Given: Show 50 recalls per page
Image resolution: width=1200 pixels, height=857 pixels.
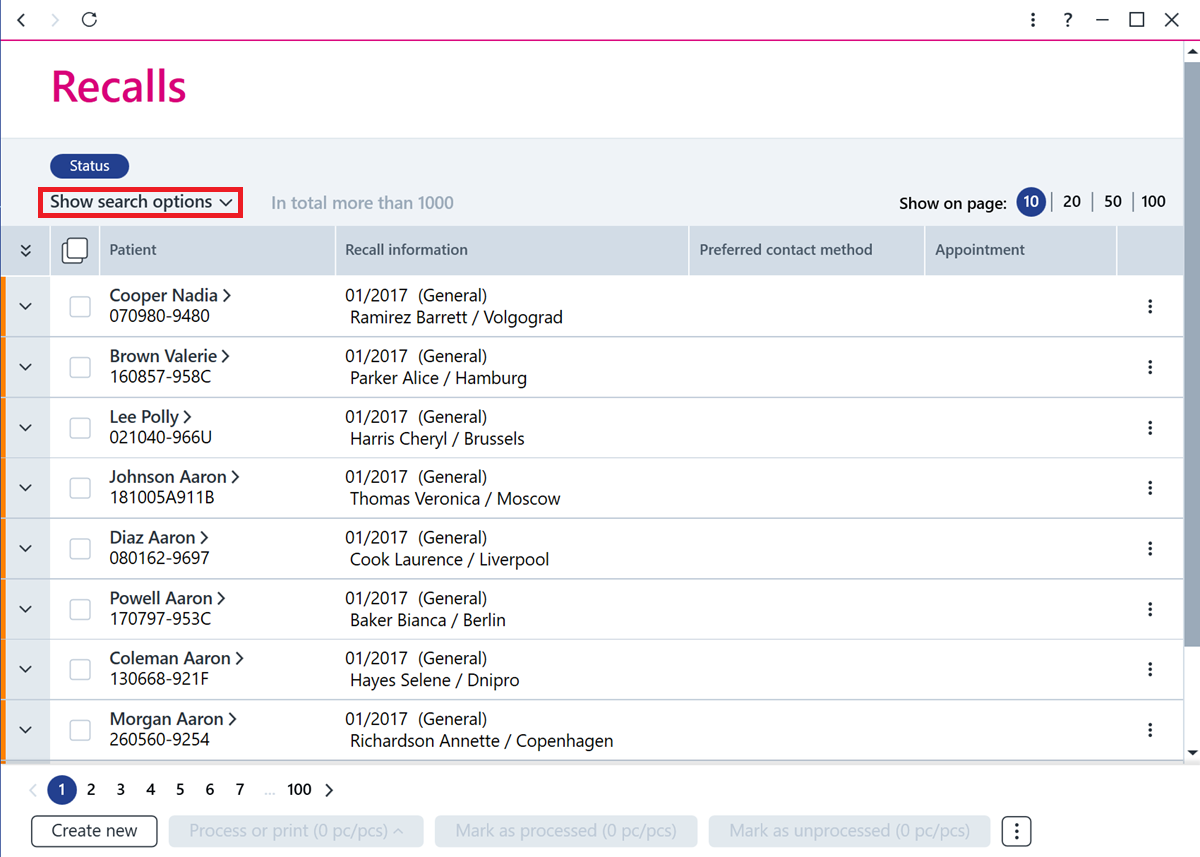Looking at the screenshot, I should click(x=1113, y=202).
